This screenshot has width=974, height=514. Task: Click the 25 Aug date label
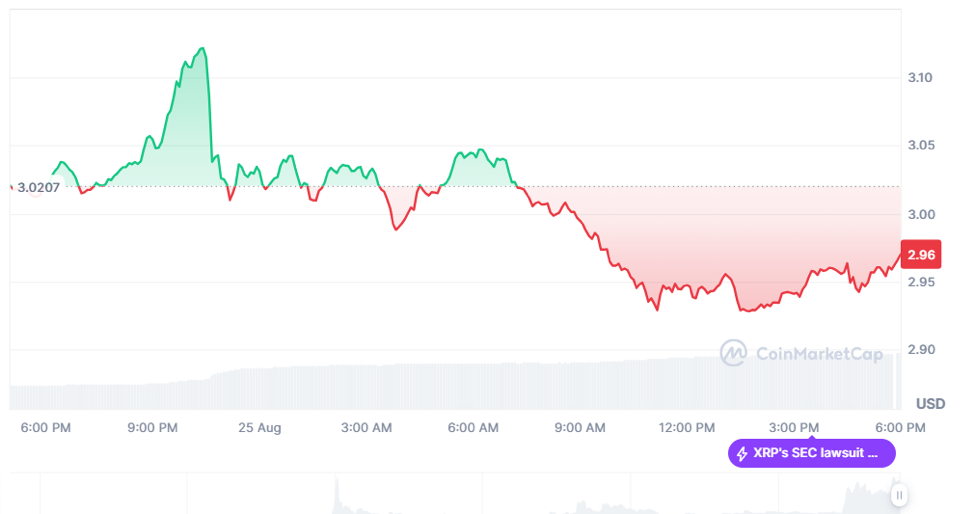[260, 428]
